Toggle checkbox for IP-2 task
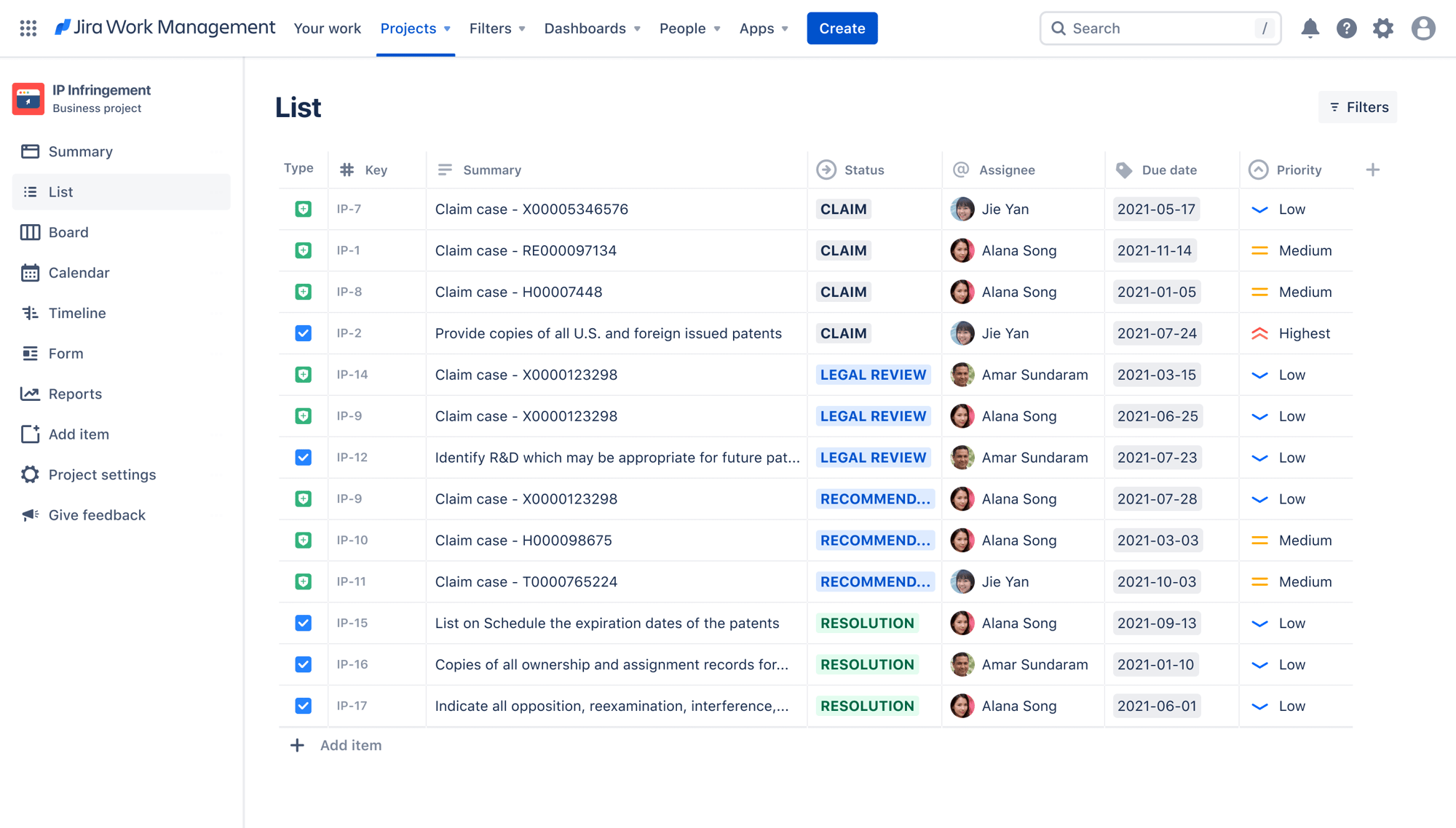 click(x=302, y=333)
